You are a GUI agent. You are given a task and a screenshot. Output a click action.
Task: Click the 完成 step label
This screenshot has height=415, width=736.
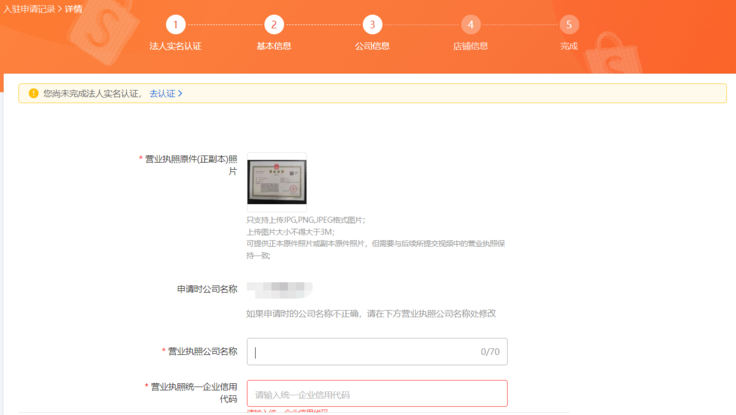(x=569, y=46)
